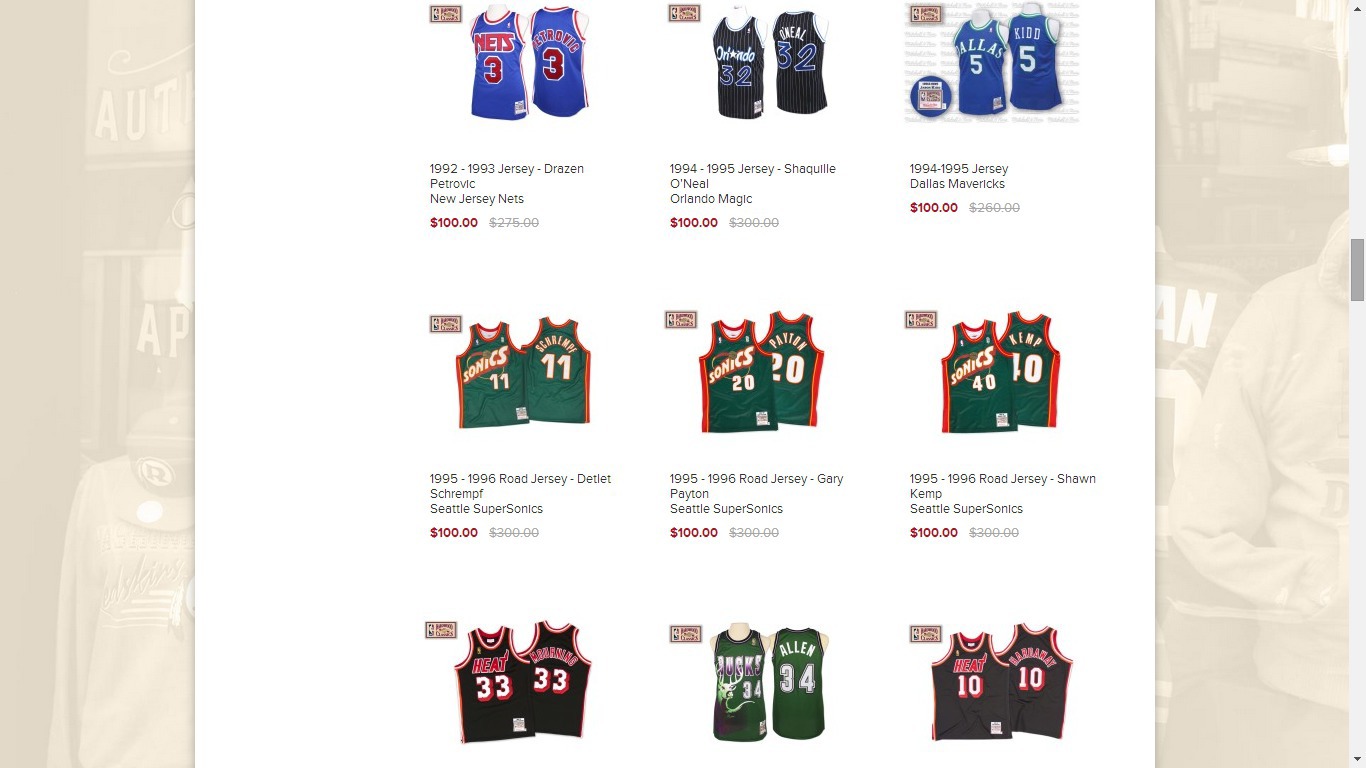Click Hardwood Classics badge on Payton jersey

(x=681, y=319)
